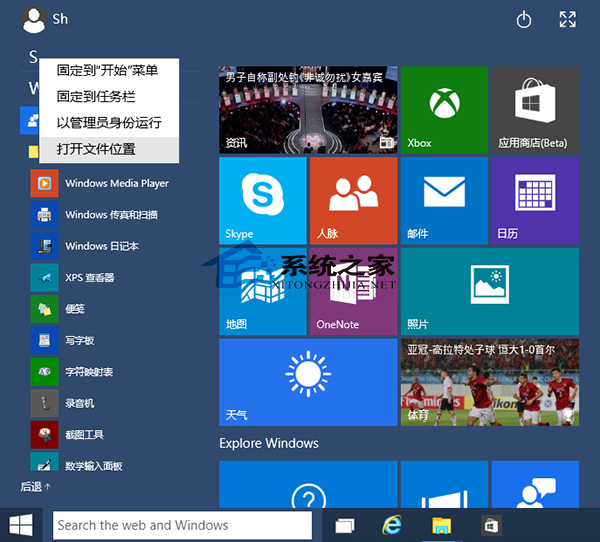Expand Start menu to full screen
Viewport: 600px width, 542px height.
point(567,19)
